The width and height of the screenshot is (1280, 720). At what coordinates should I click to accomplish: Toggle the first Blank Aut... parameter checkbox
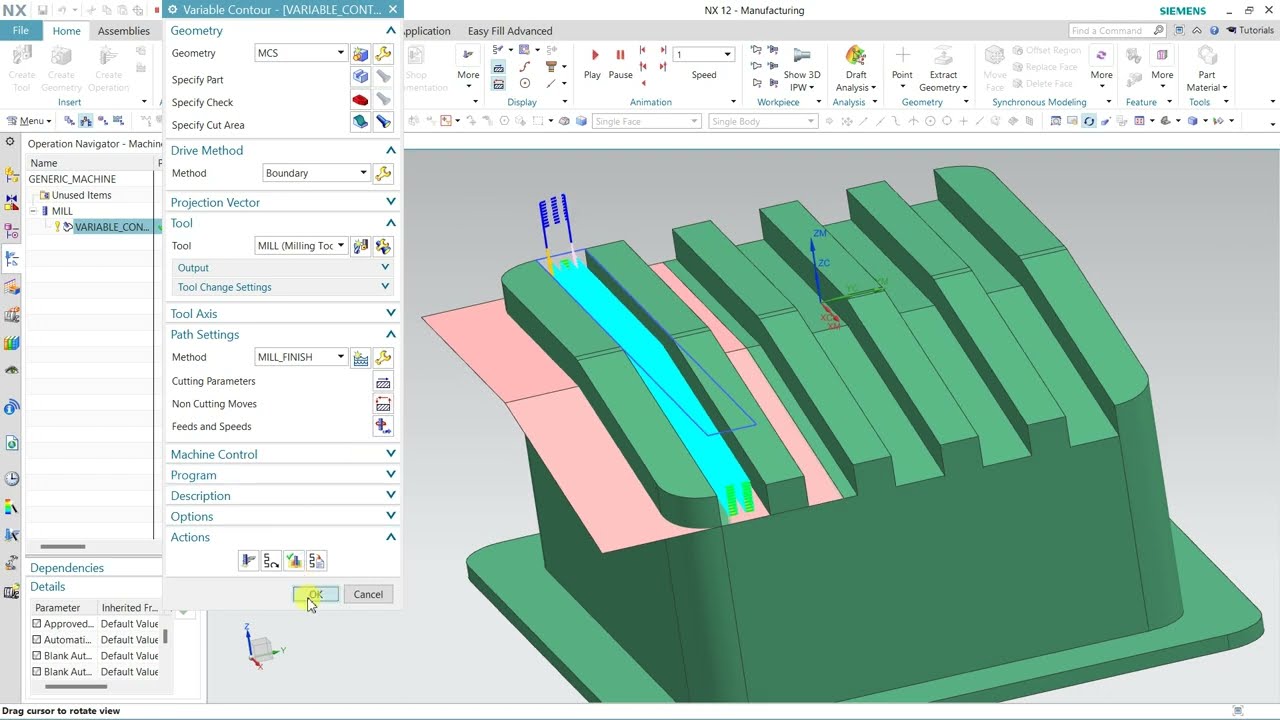coord(37,656)
